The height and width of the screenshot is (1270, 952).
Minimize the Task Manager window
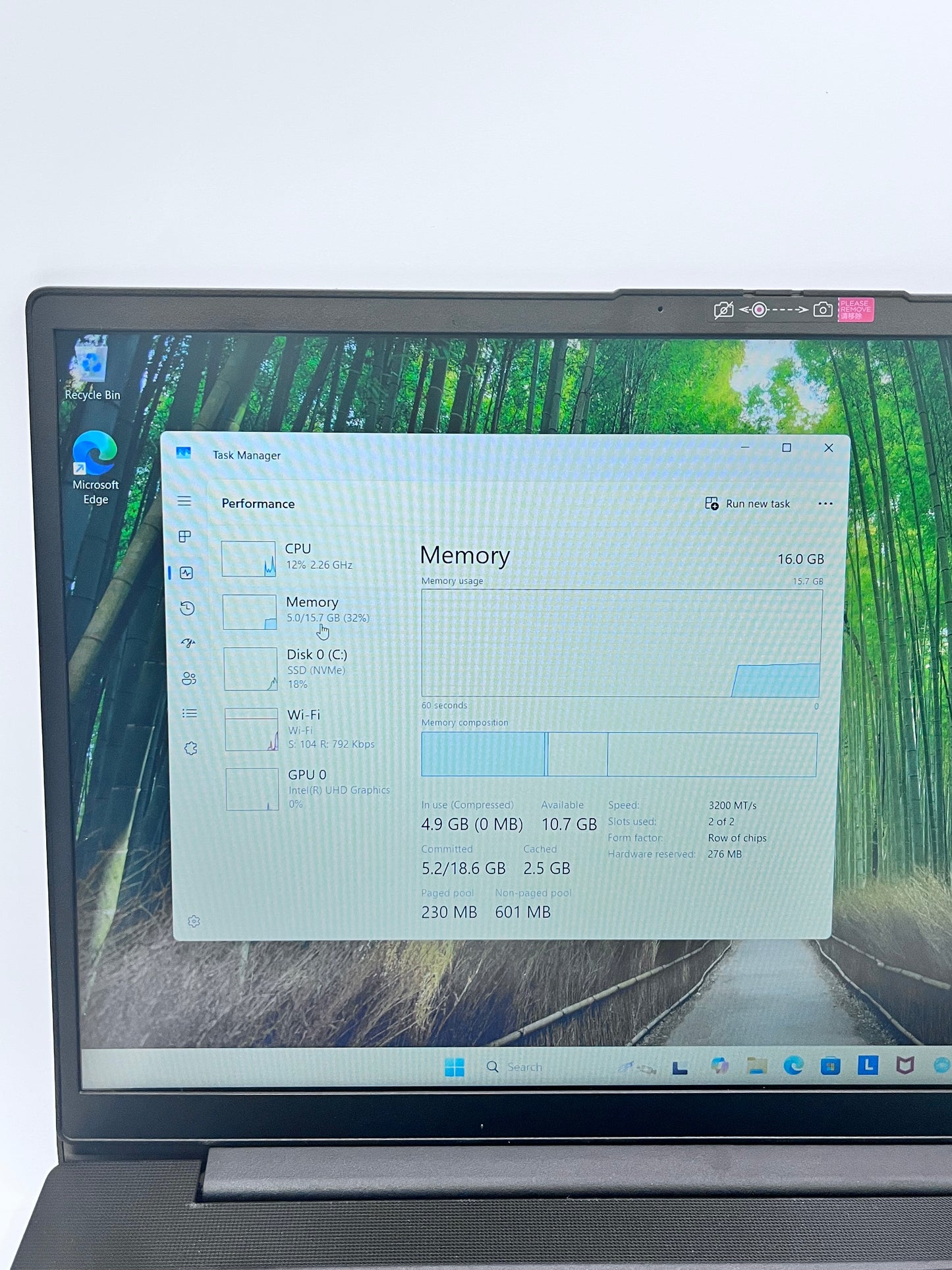coord(745,447)
